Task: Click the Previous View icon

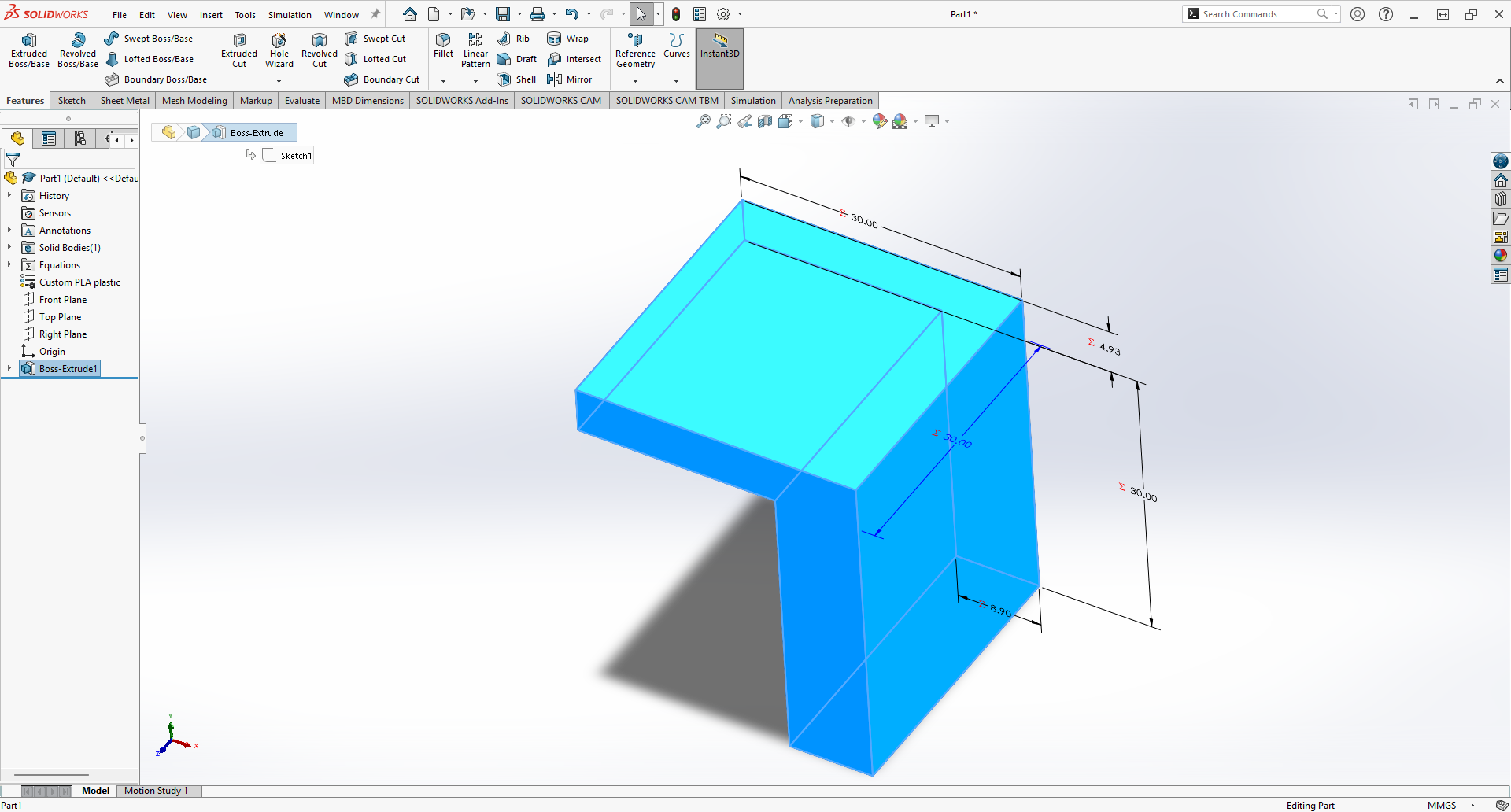Action: pyautogui.click(x=744, y=121)
